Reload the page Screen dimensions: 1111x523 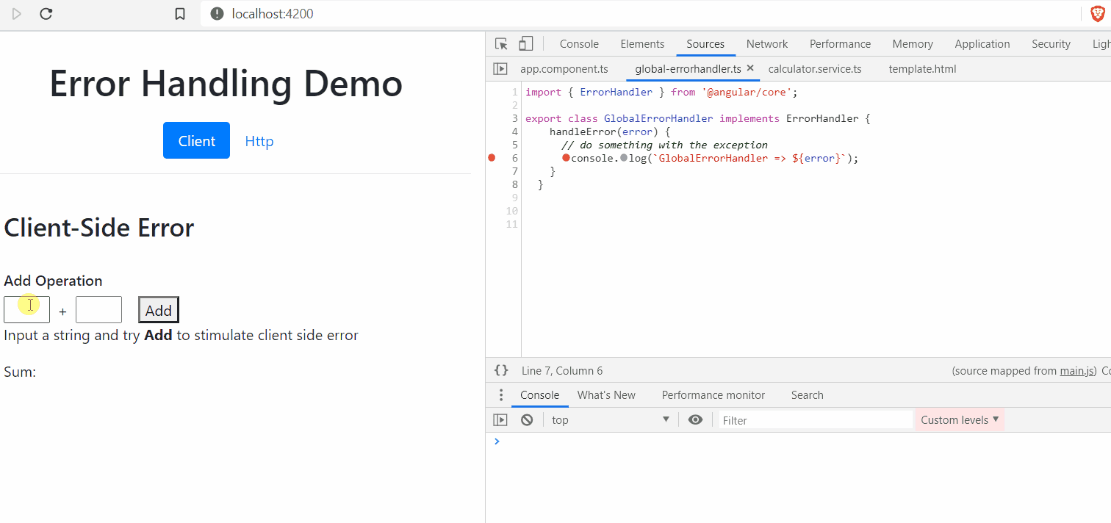point(46,14)
